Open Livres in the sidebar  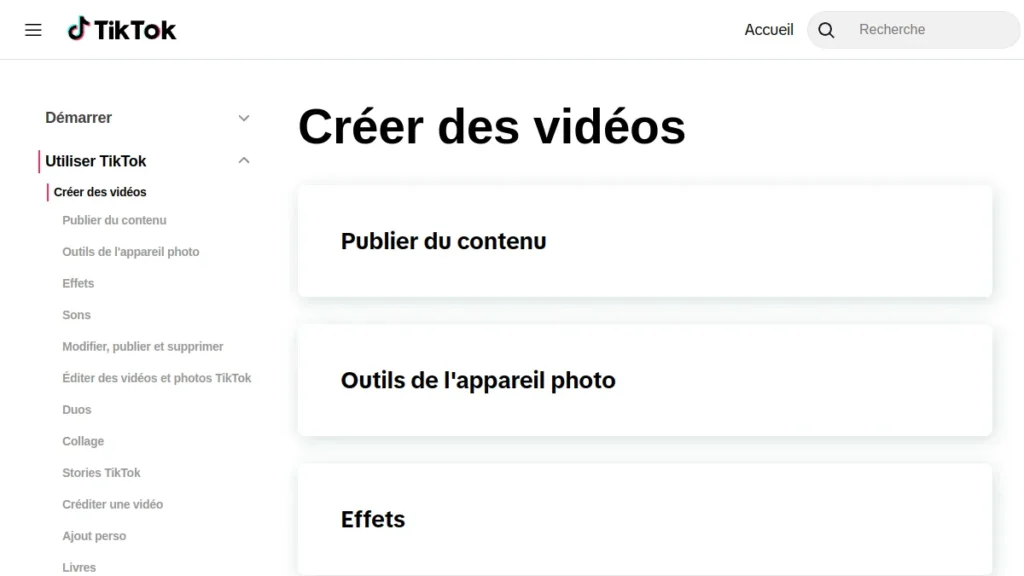[x=79, y=567]
